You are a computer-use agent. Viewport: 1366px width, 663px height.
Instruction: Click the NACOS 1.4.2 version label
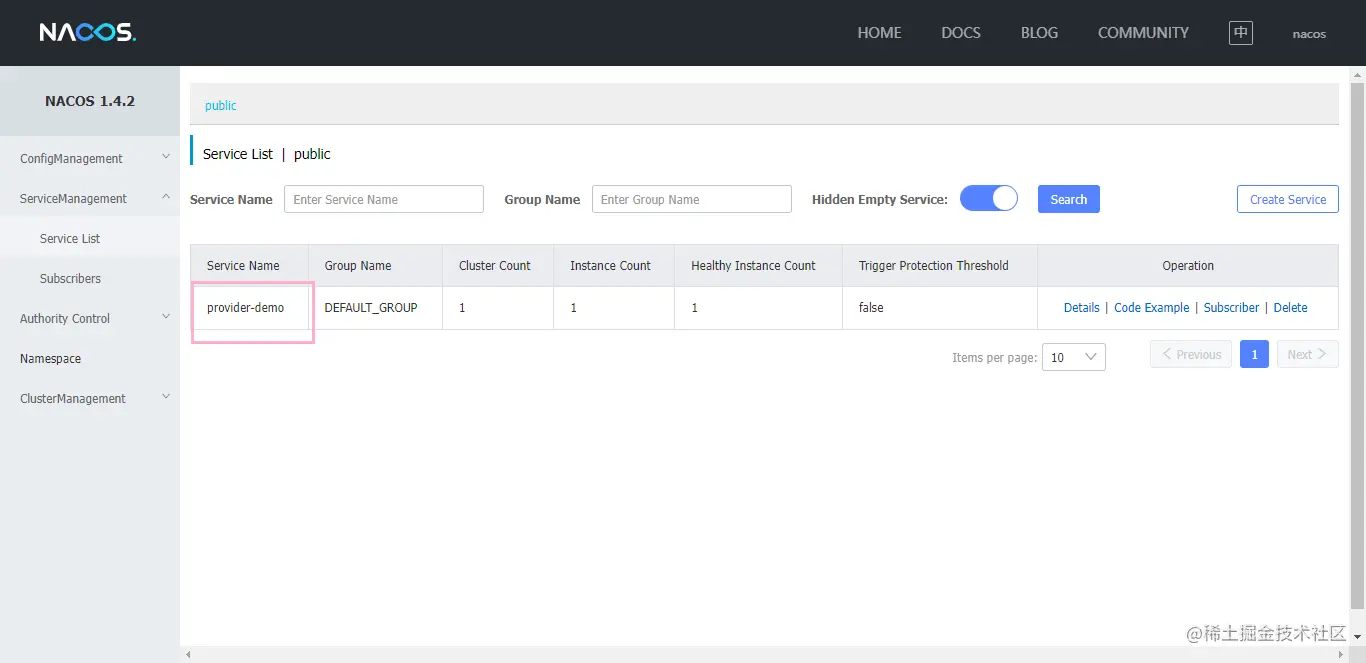90,101
